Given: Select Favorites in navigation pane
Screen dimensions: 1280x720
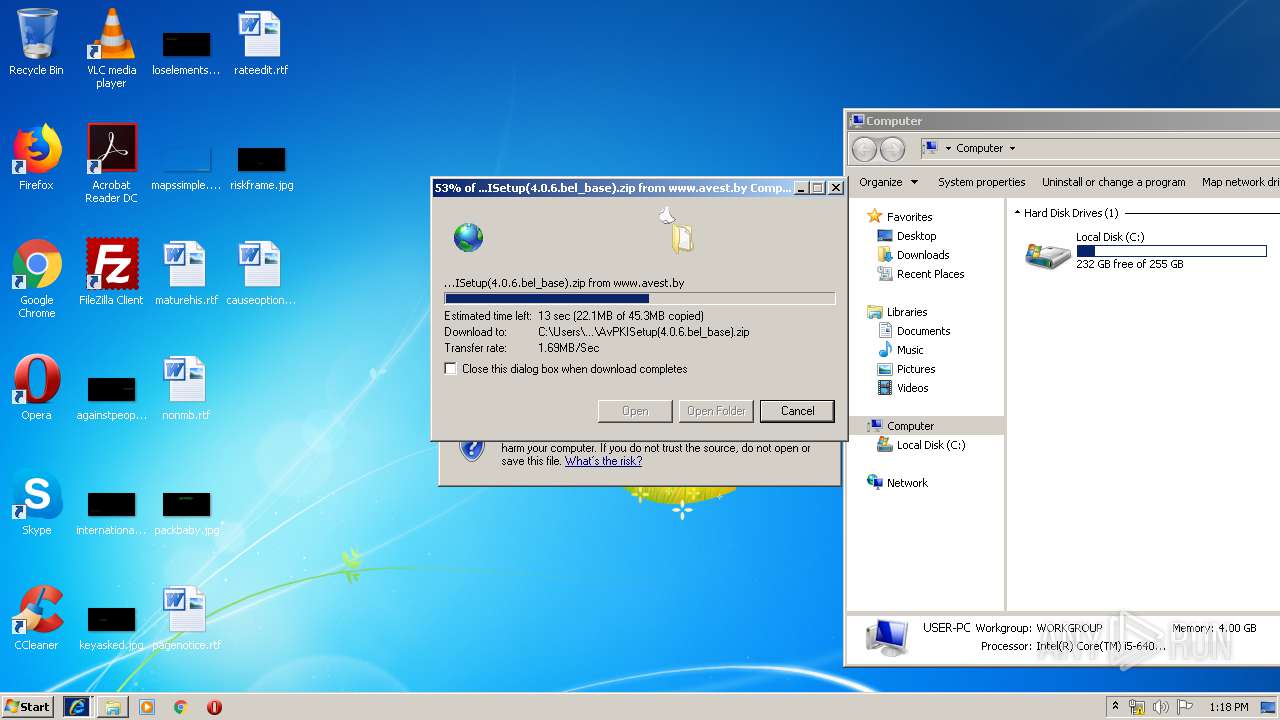Looking at the screenshot, I should 909,217.
